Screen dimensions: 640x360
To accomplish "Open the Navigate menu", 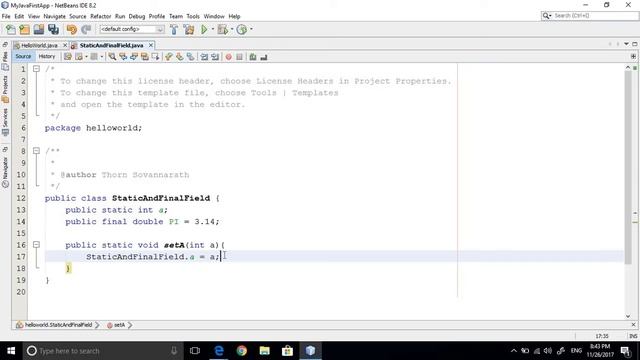I will pos(54,16).
